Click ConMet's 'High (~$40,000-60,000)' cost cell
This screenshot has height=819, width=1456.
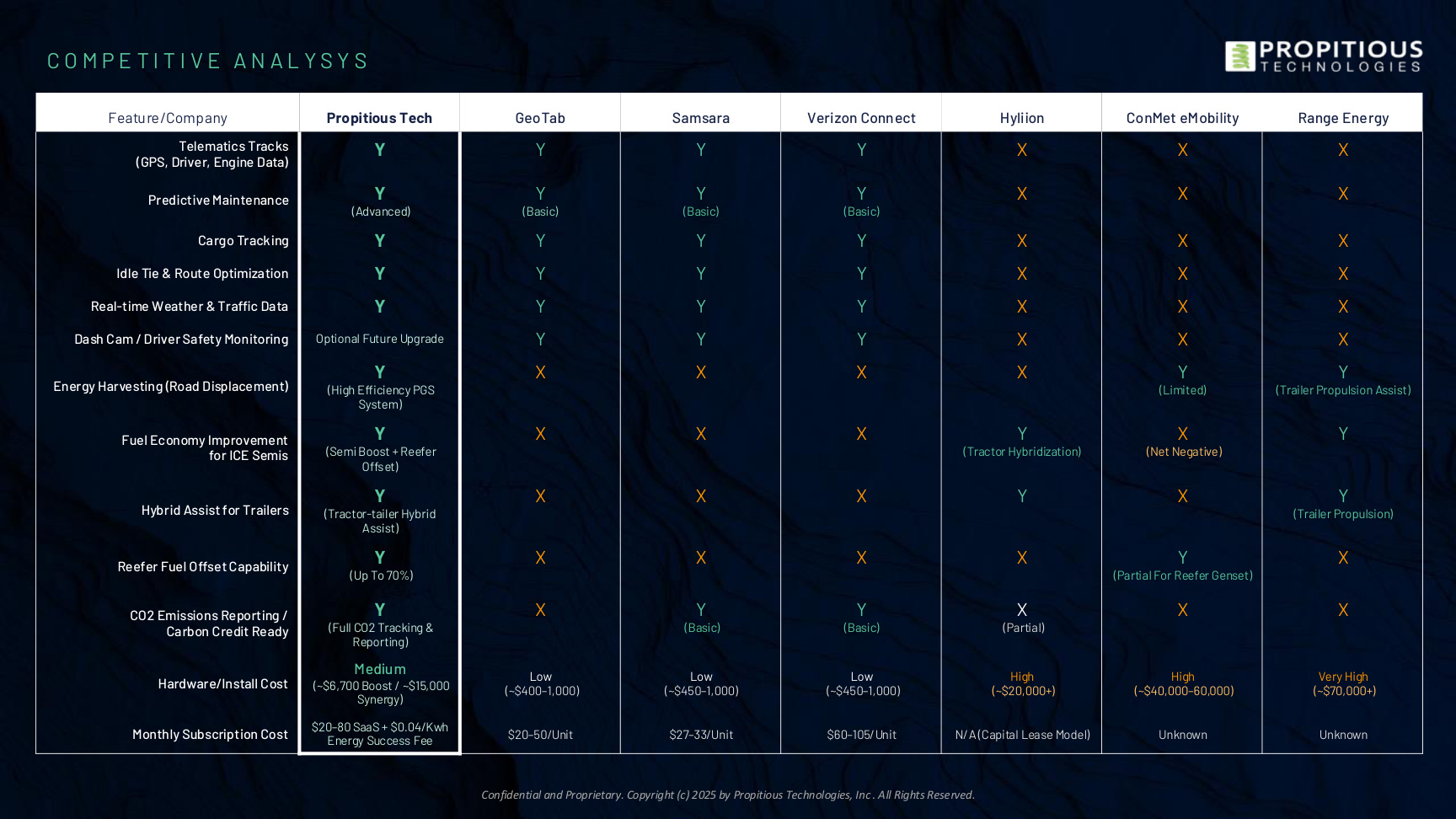[1183, 683]
